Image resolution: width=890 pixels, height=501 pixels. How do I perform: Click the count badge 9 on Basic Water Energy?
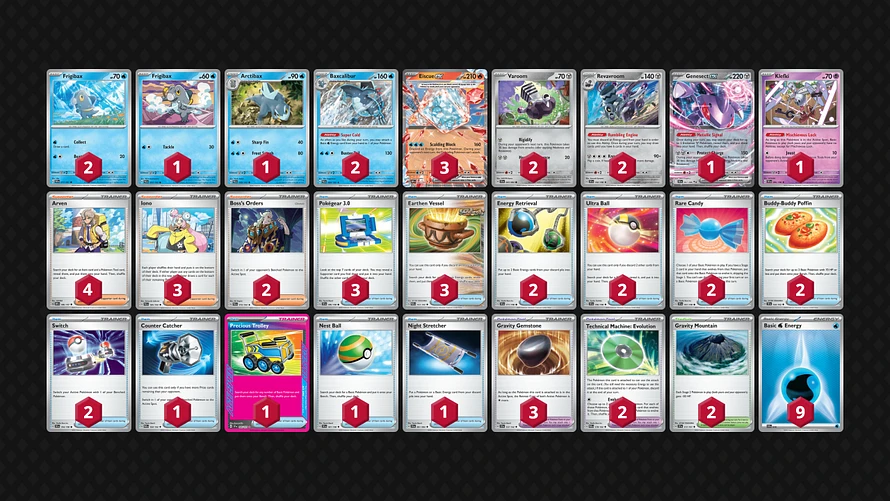(x=800, y=412)
